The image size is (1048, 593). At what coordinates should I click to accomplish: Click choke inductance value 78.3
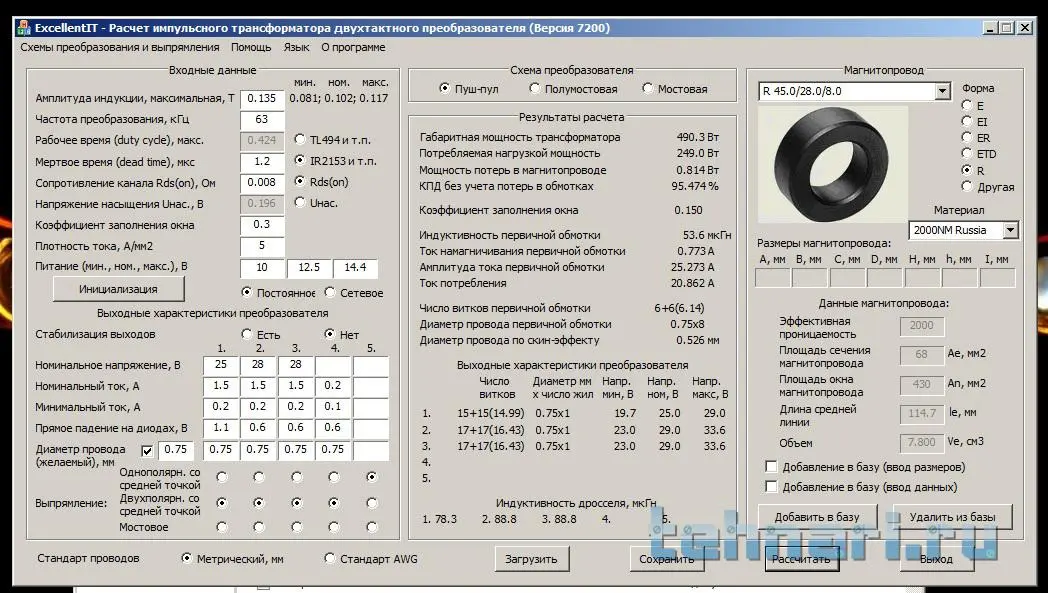coord(445,519)
